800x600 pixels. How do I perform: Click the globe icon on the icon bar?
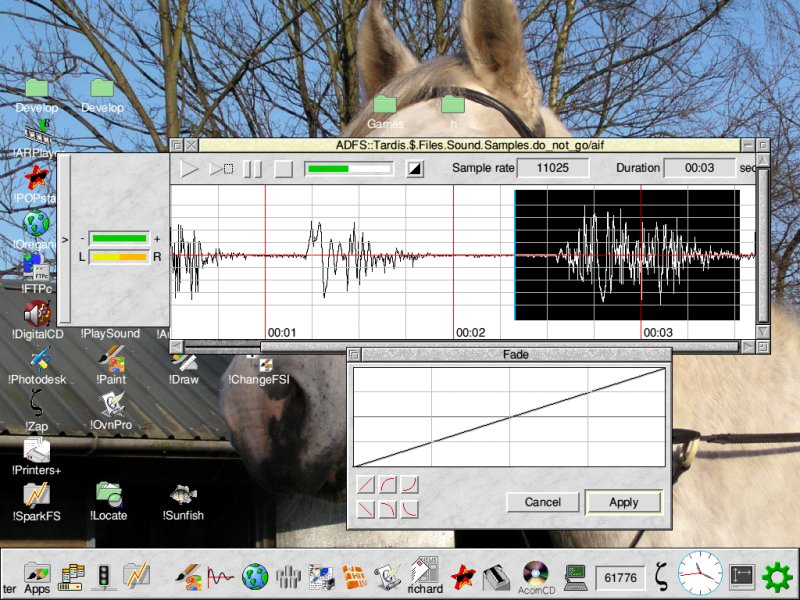pyautogui.click(x=255, y=577)
